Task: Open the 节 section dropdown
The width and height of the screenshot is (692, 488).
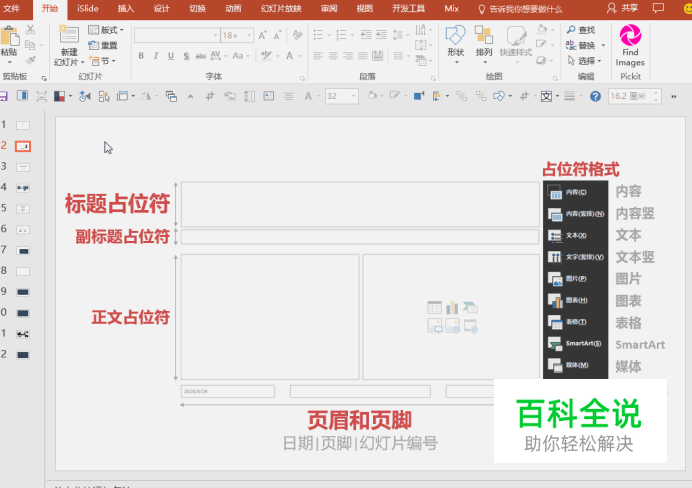Action: pos(102,60)
